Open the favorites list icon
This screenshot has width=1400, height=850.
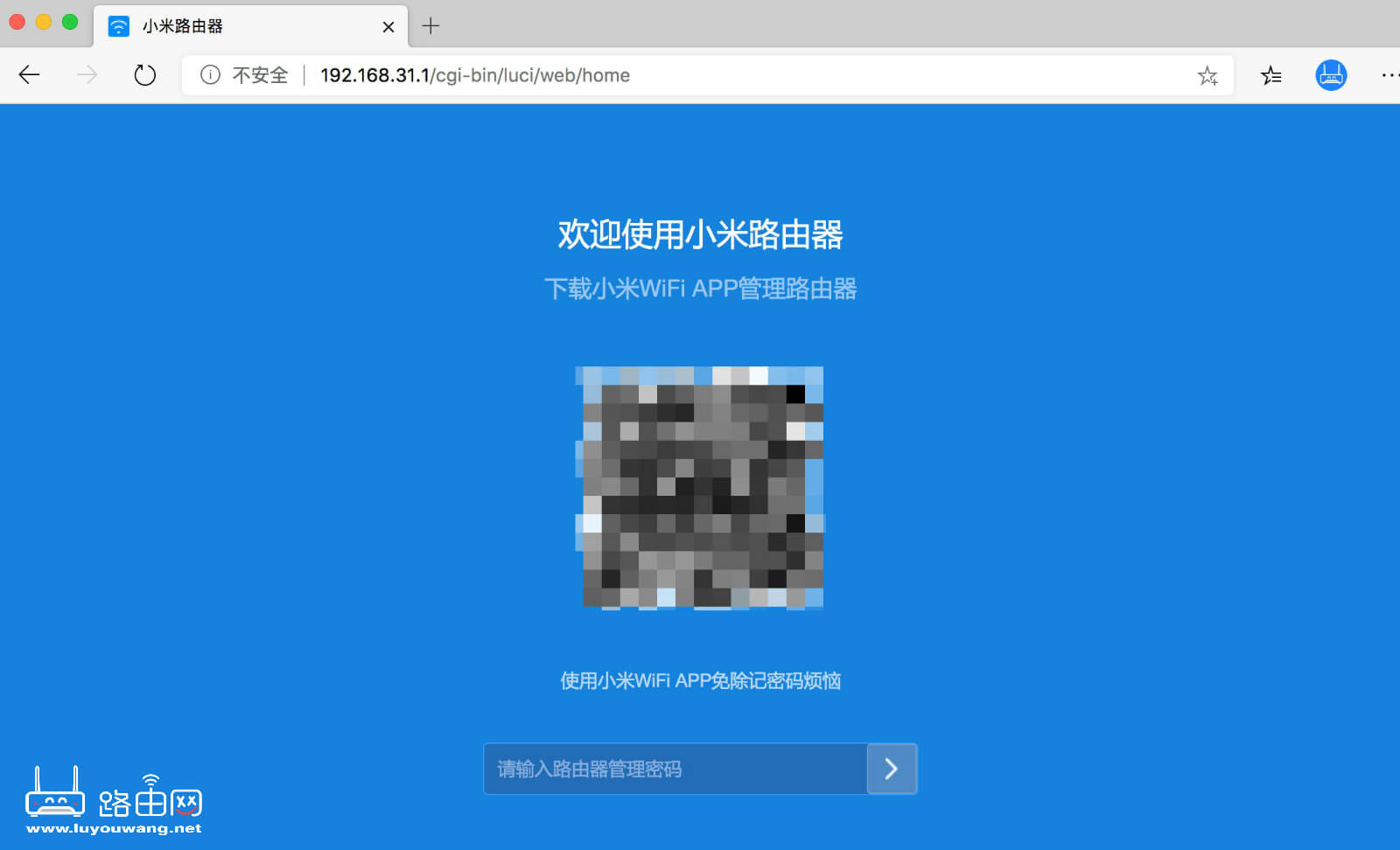(1270, 75)
